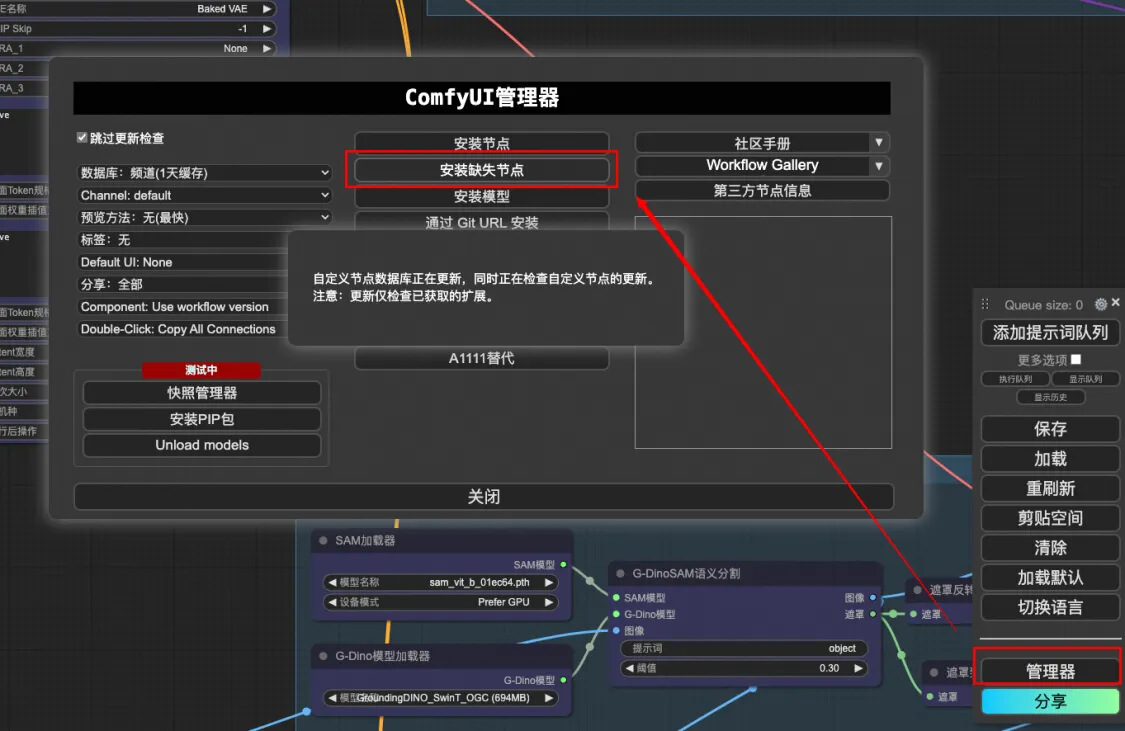This screenshot has width=1125, height=731.
Task: Click right arrow on 设备模式 Prefer GPU
Action: pyautogui.click(x=549, y=602)
